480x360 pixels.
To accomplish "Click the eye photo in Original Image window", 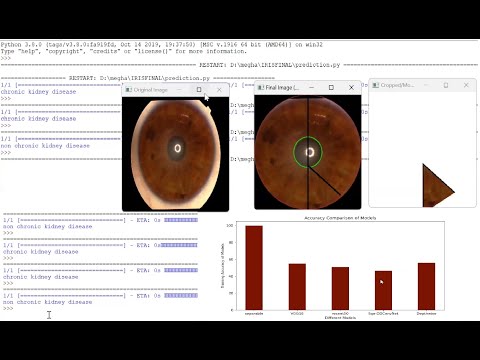I will coord(176,154).
